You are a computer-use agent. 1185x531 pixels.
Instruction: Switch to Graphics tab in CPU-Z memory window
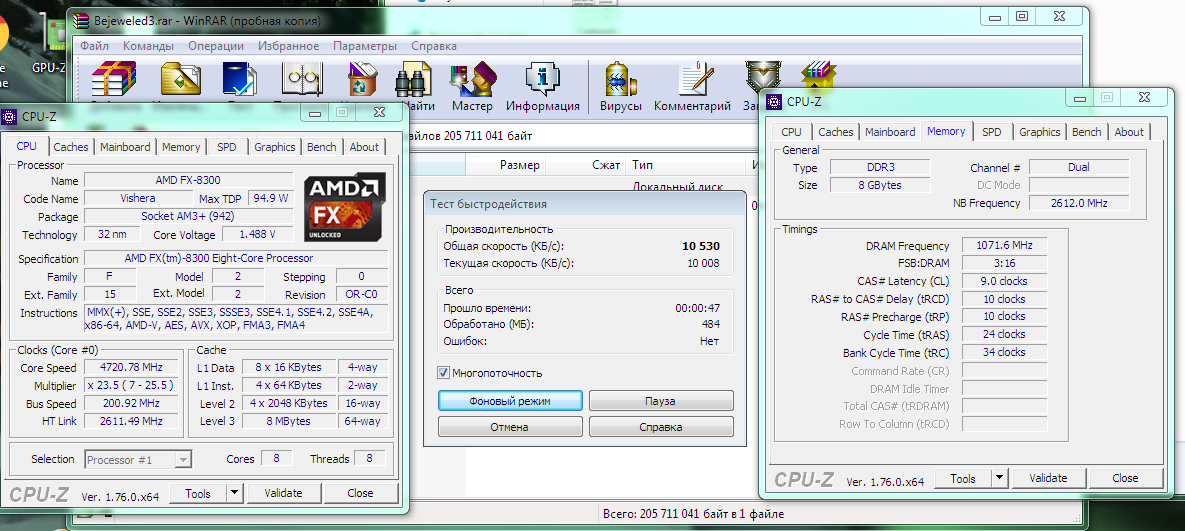(x=1040, y=131)
